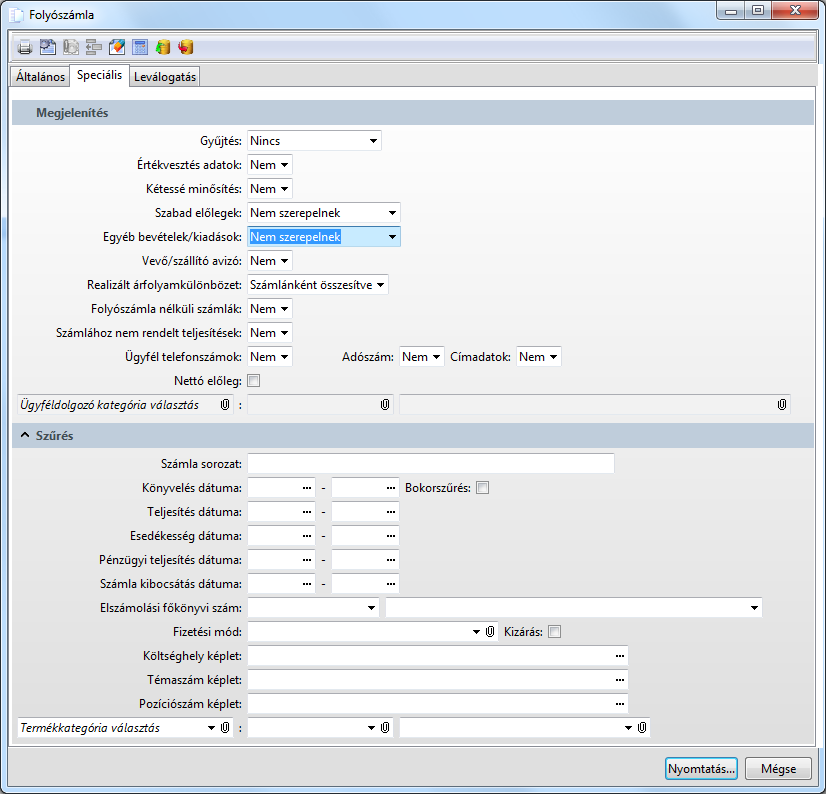Click the database with red arrow icon
This screenshot has width=826, height=794.
[x=186, y=47]
